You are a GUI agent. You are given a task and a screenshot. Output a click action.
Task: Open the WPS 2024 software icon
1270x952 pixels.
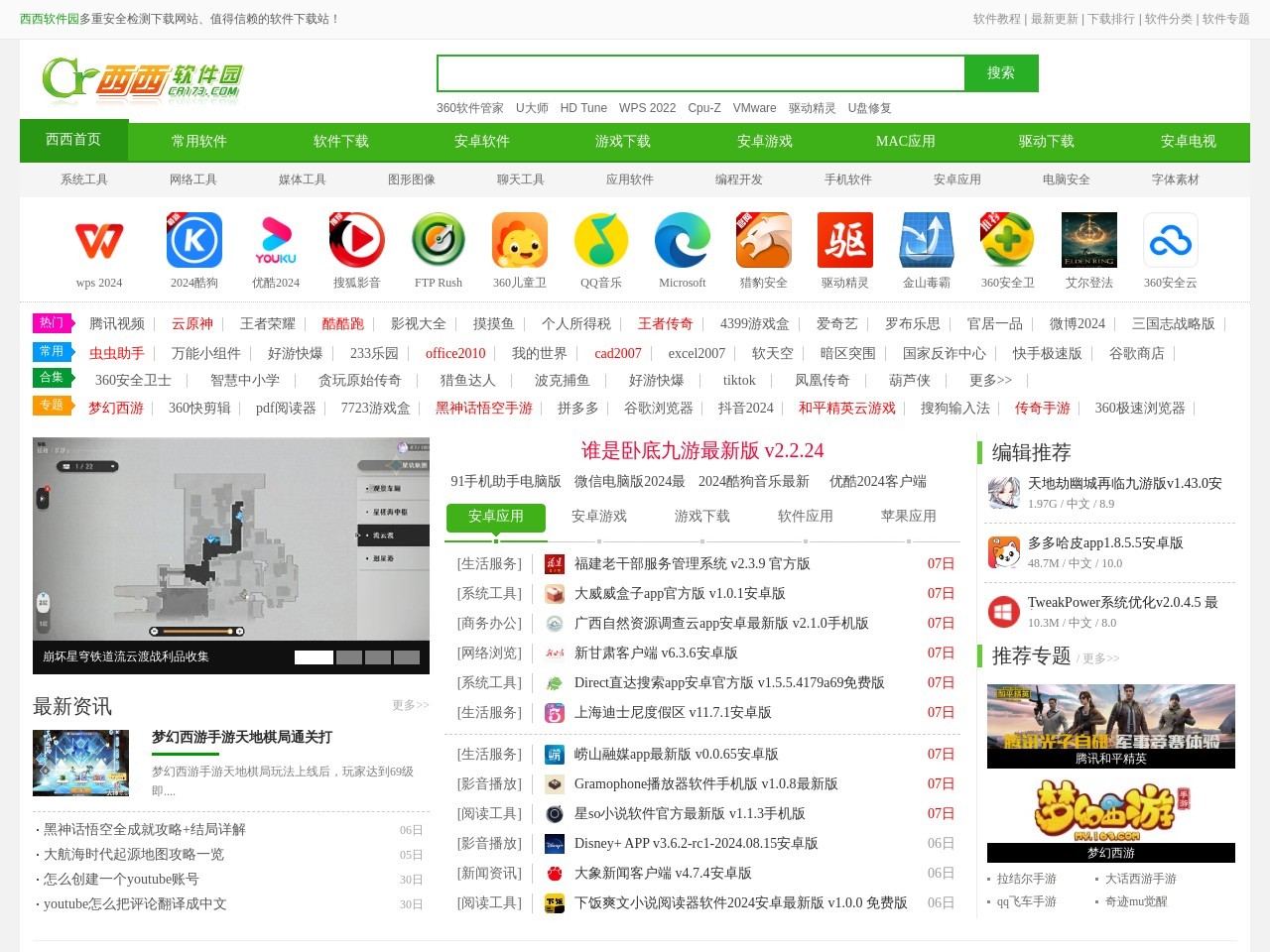[x=98, y=239]
